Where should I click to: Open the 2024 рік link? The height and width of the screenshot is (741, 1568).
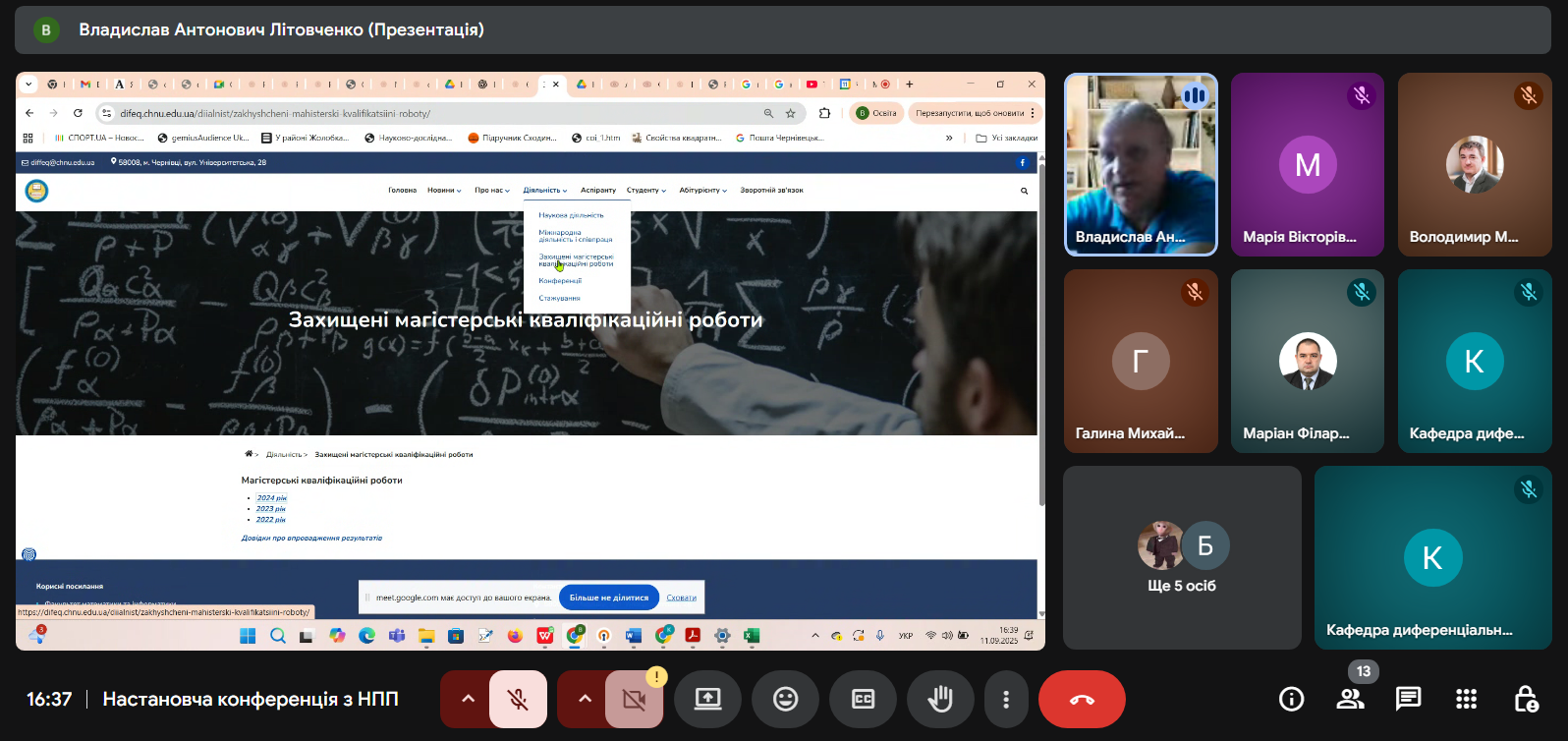point(271,498)
